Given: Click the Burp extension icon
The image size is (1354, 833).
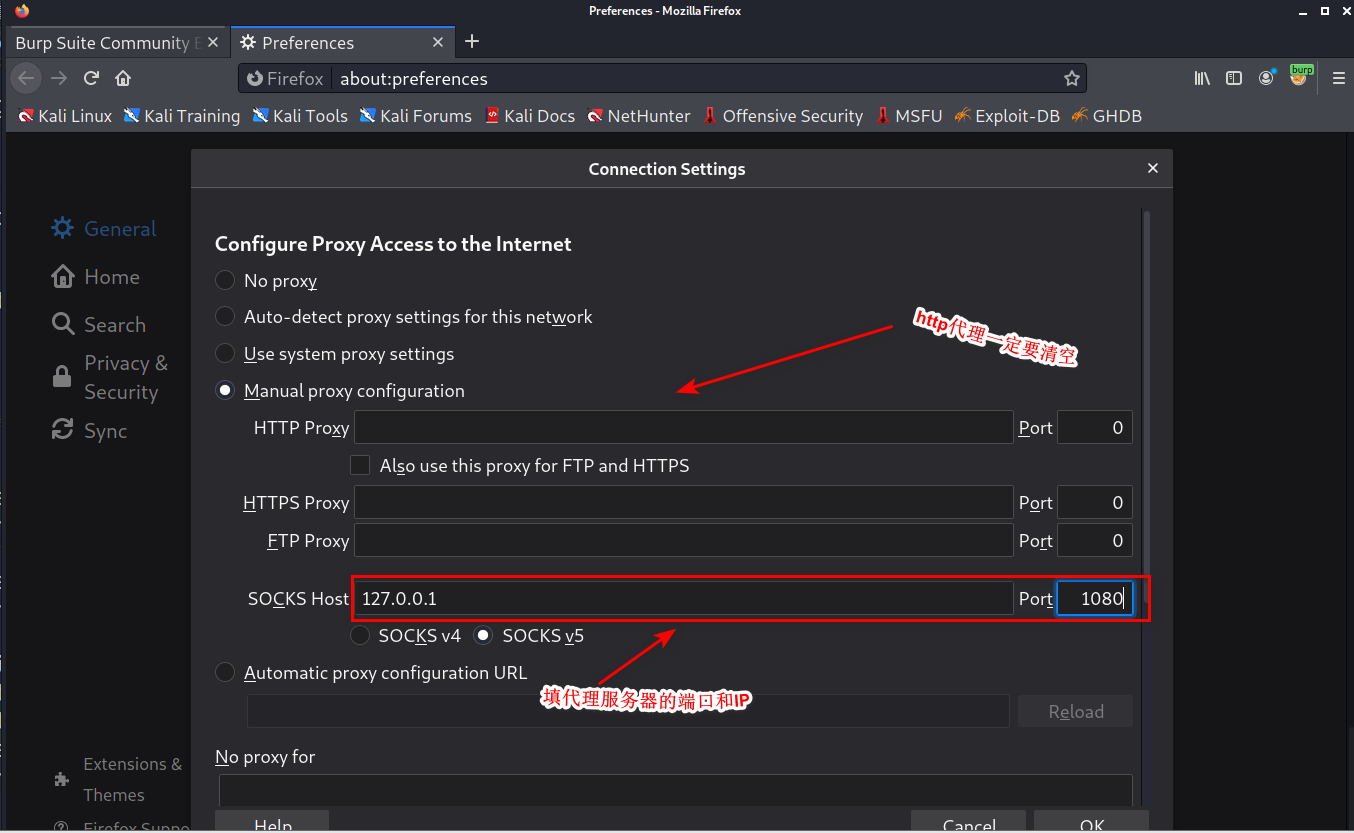Looking at the screenshot, I should (x=1300, y=76).
